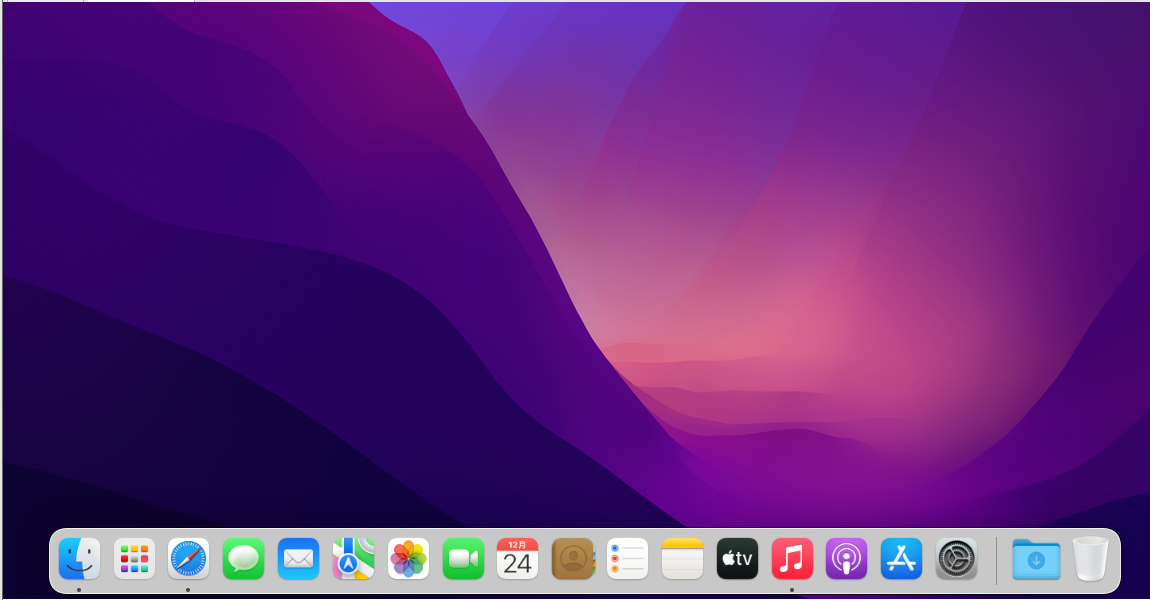This screenshot has height=600, width=1150.
Task: Open the Reminders app
Action: click(627, 559)
